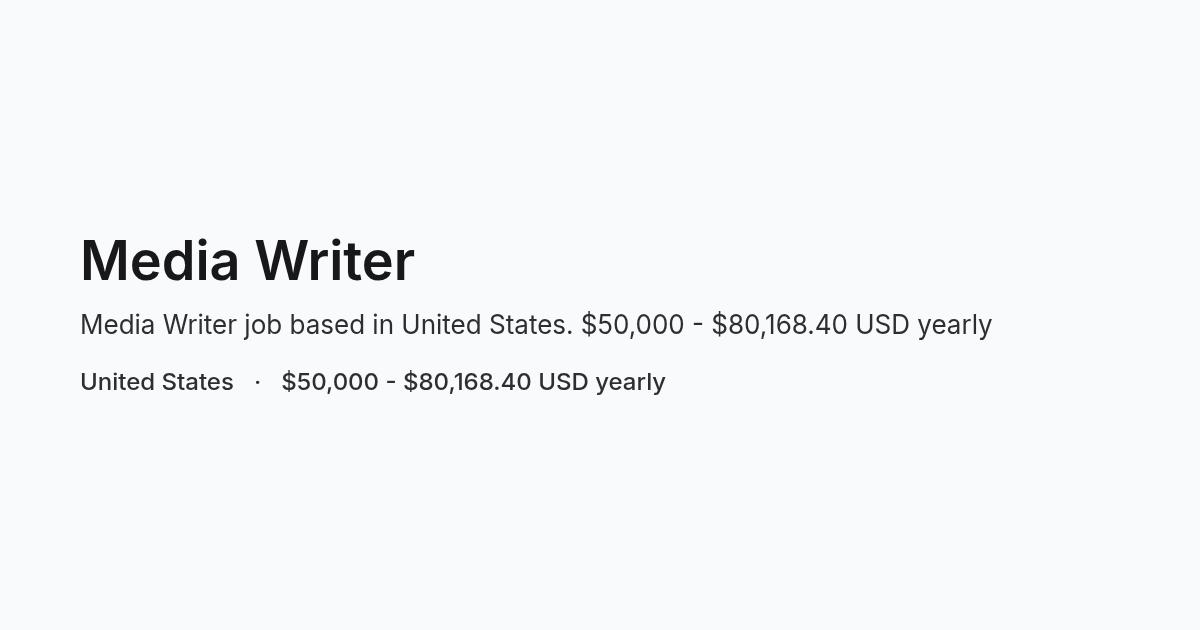Click $80,168.40 in the bold bottom row
This screenshot has height=630, width=1200.
467,382
